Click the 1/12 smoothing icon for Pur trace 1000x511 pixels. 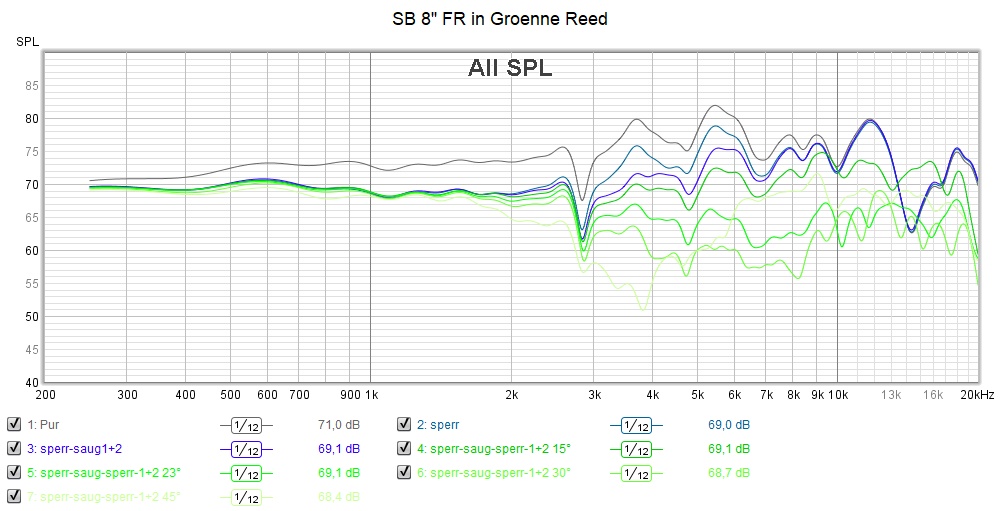pyautogui.click(x=246, y=424)
